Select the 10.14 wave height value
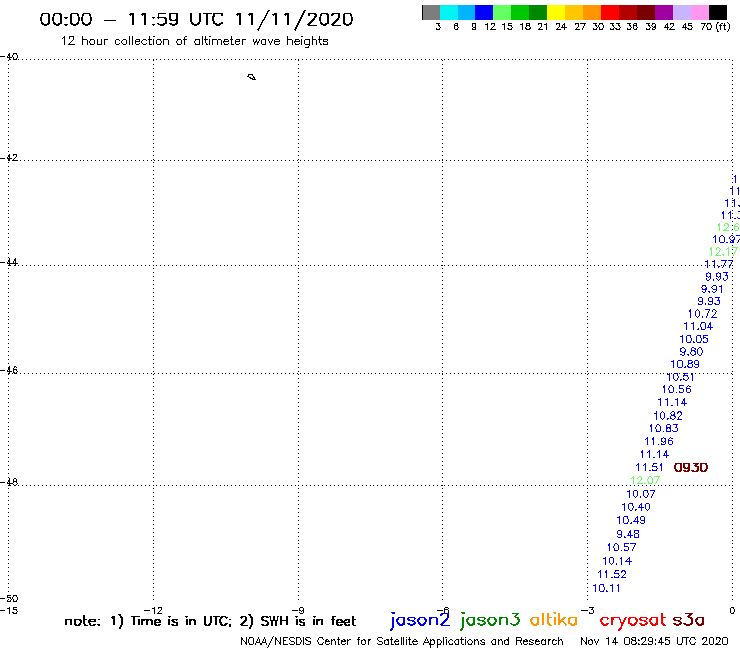Viewport: 740px width, 650px height. point(617,561)
